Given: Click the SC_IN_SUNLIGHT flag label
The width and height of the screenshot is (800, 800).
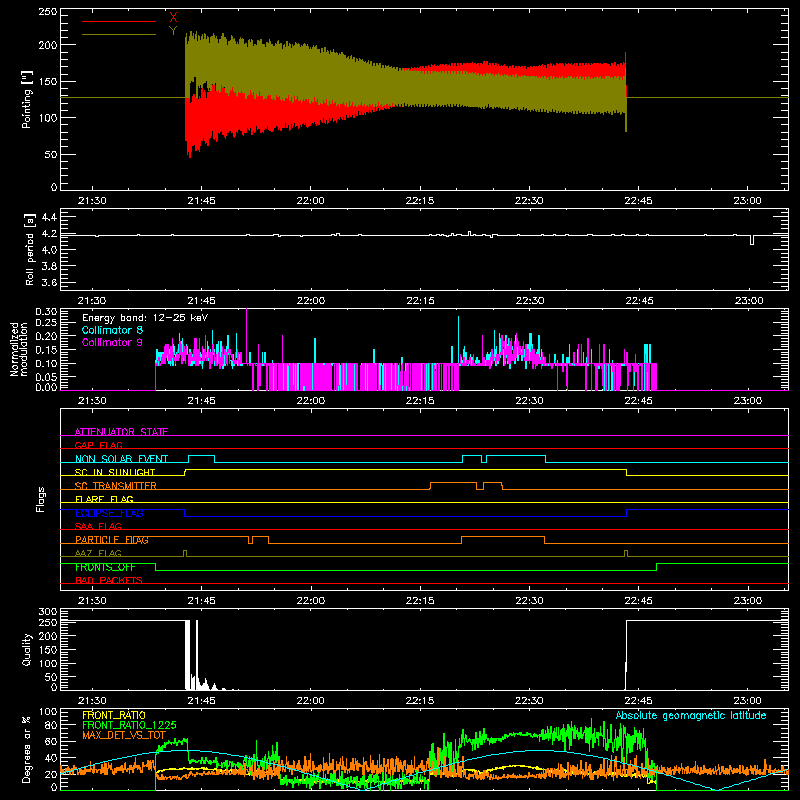Looking at the screenshot, I should click(115, 472).
